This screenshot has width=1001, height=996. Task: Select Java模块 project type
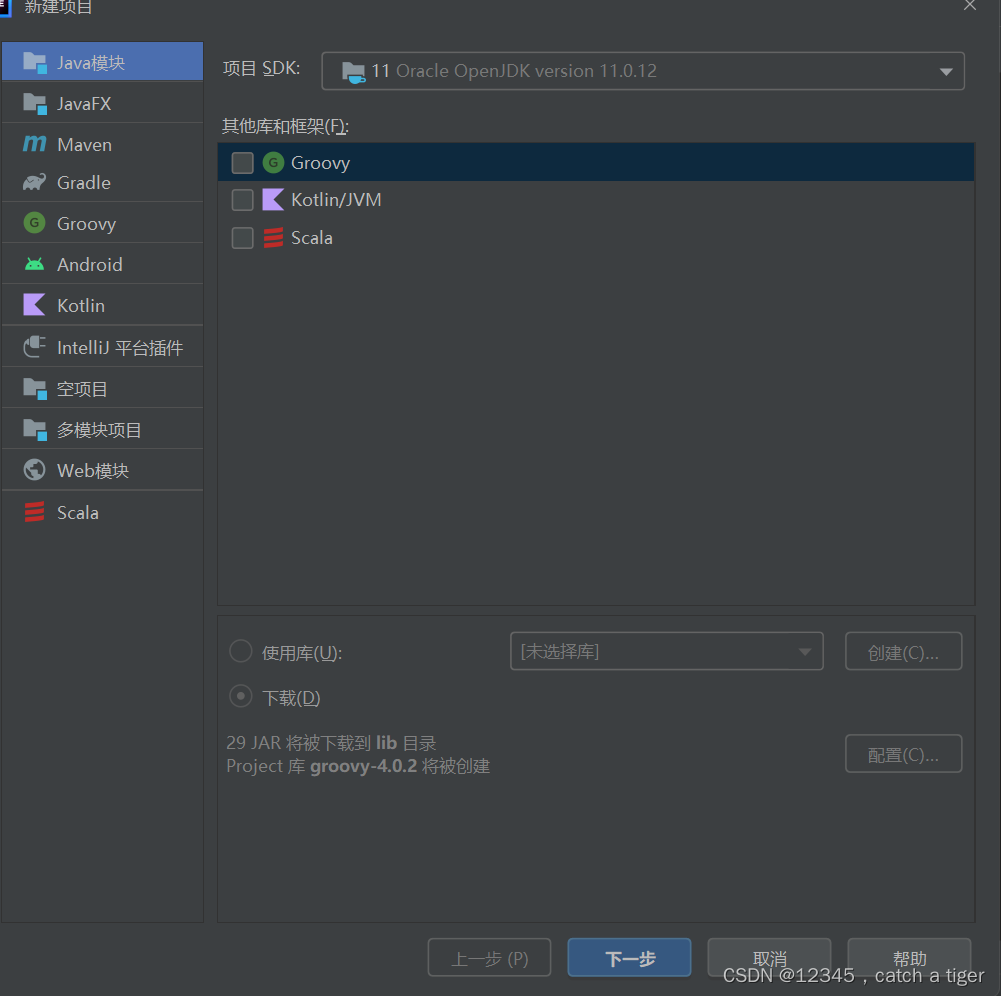[x=102, y=62]
